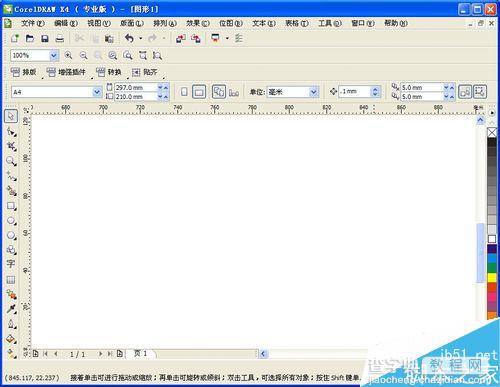Undo the last action
500x387 pixels.
129,38
